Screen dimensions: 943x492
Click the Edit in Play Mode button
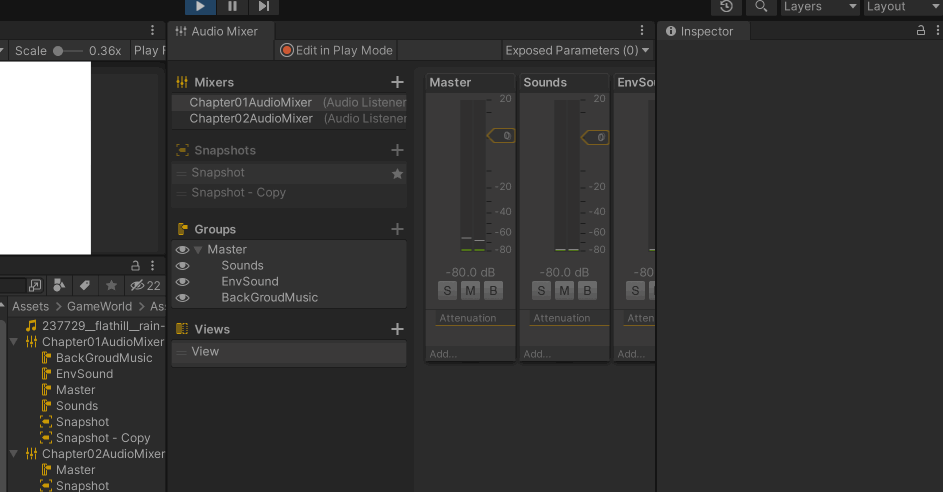coord(337,50)
